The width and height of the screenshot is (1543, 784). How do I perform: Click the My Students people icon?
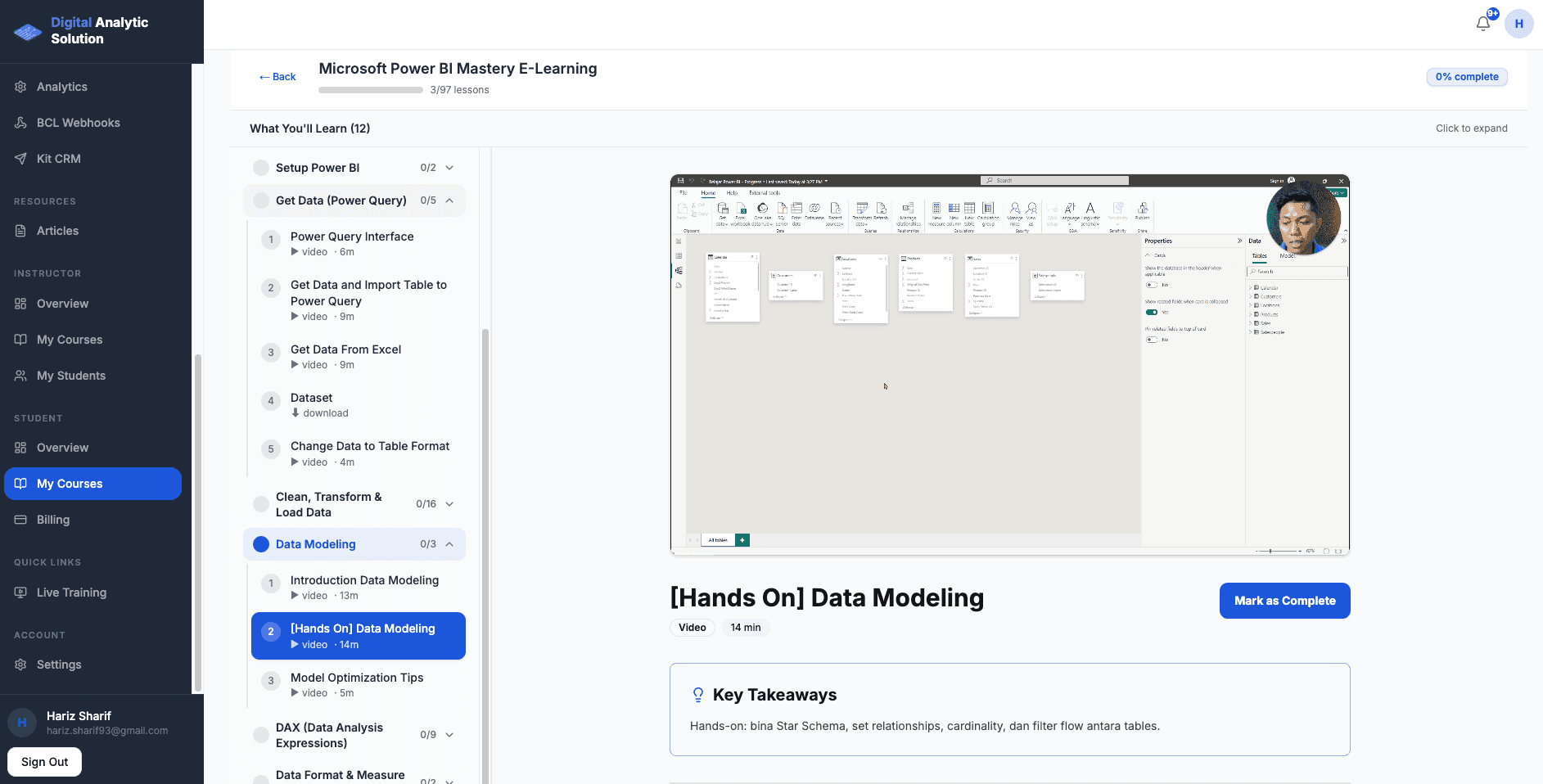pyautogui.click(x=20, y=376)
